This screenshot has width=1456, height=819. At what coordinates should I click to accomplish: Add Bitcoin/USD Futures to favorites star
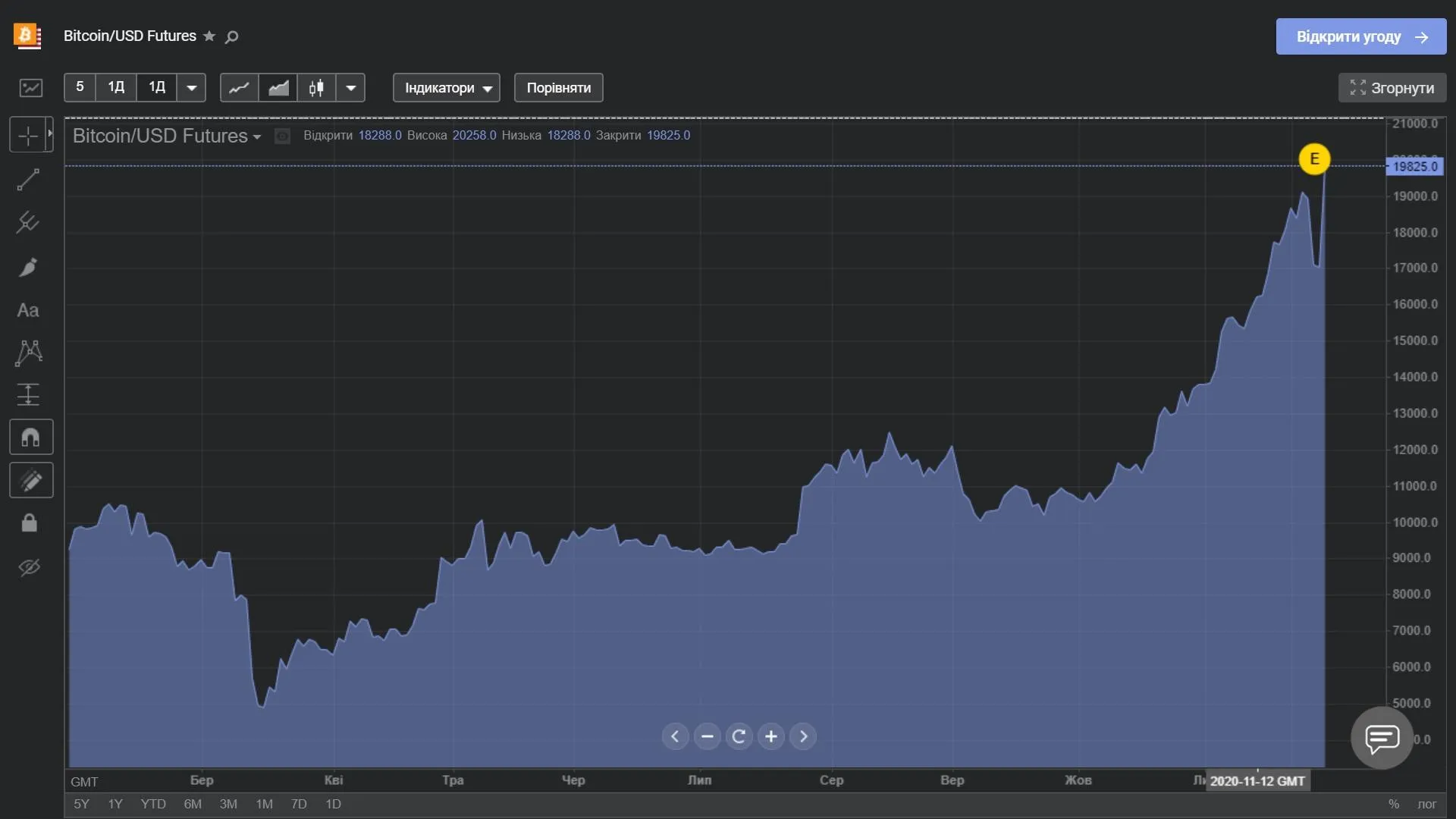coord(209,36)
